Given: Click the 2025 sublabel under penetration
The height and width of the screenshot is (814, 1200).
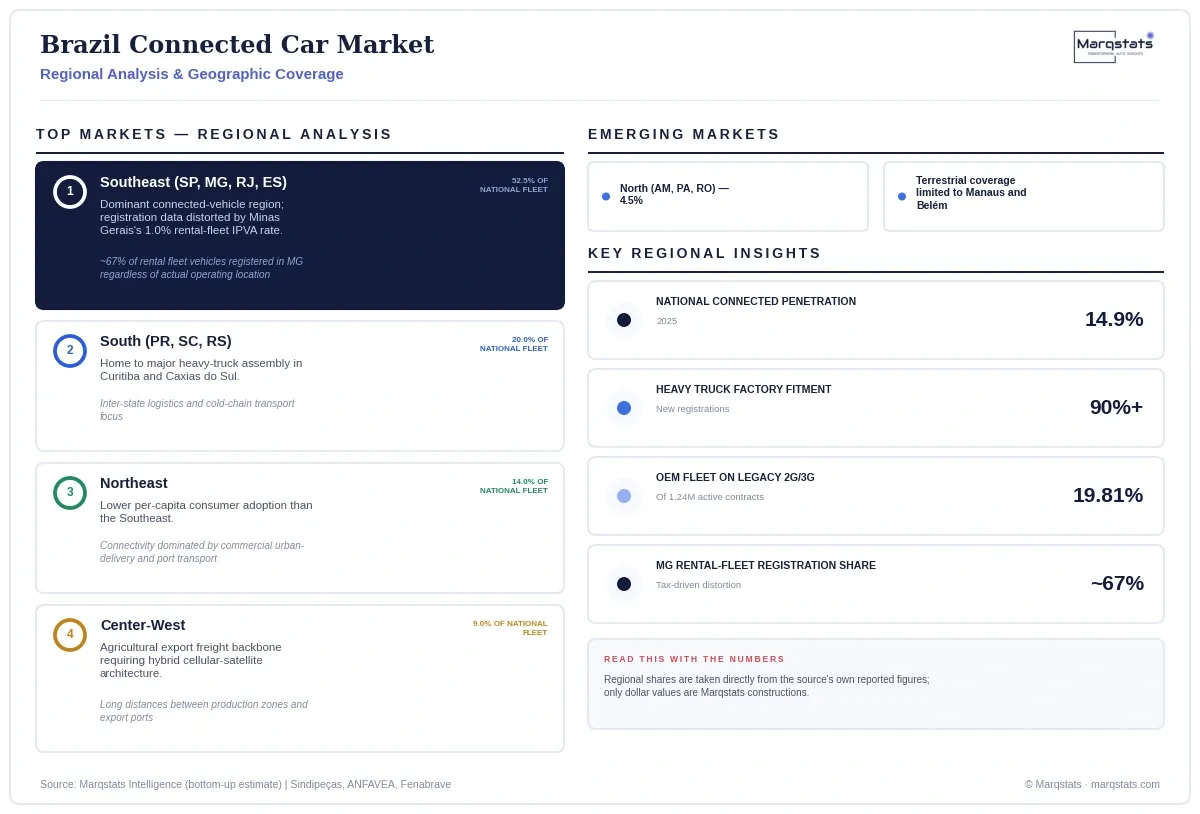Looking at the screenshot, I should tap(667, 321).
